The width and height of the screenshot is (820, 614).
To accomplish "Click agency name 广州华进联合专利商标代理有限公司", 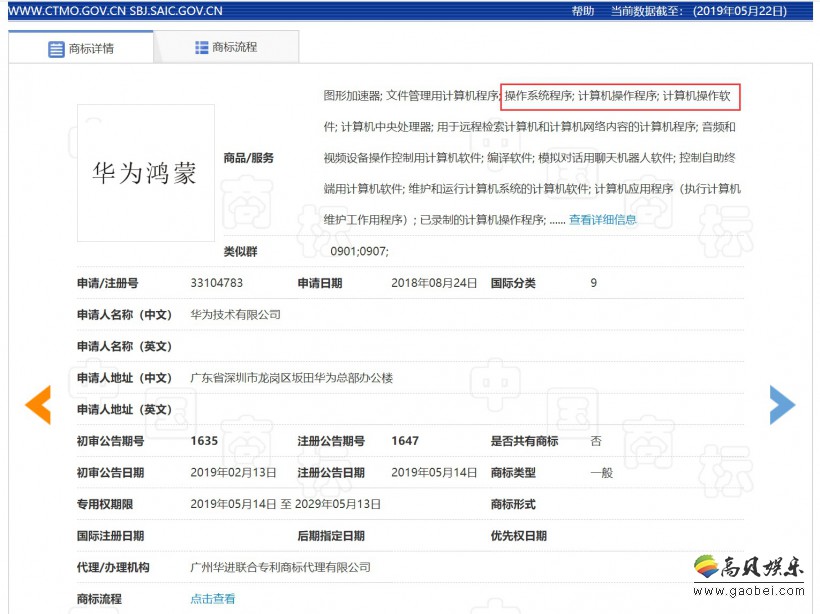I will coord(280,567).
